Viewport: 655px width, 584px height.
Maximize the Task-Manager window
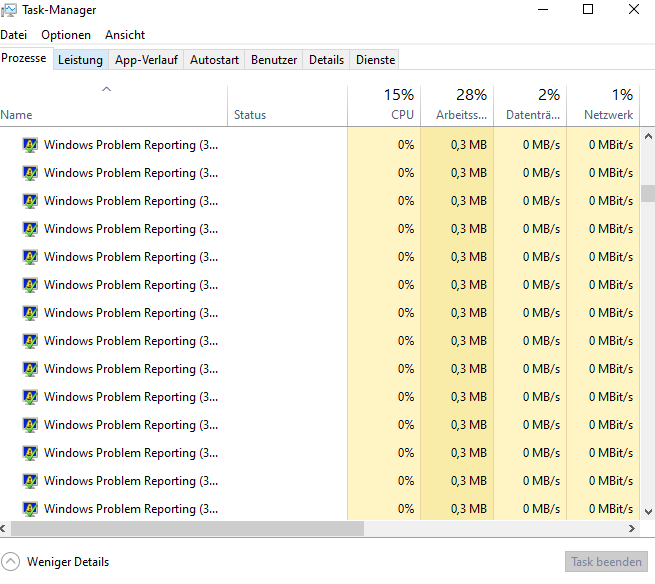[588, 10]
